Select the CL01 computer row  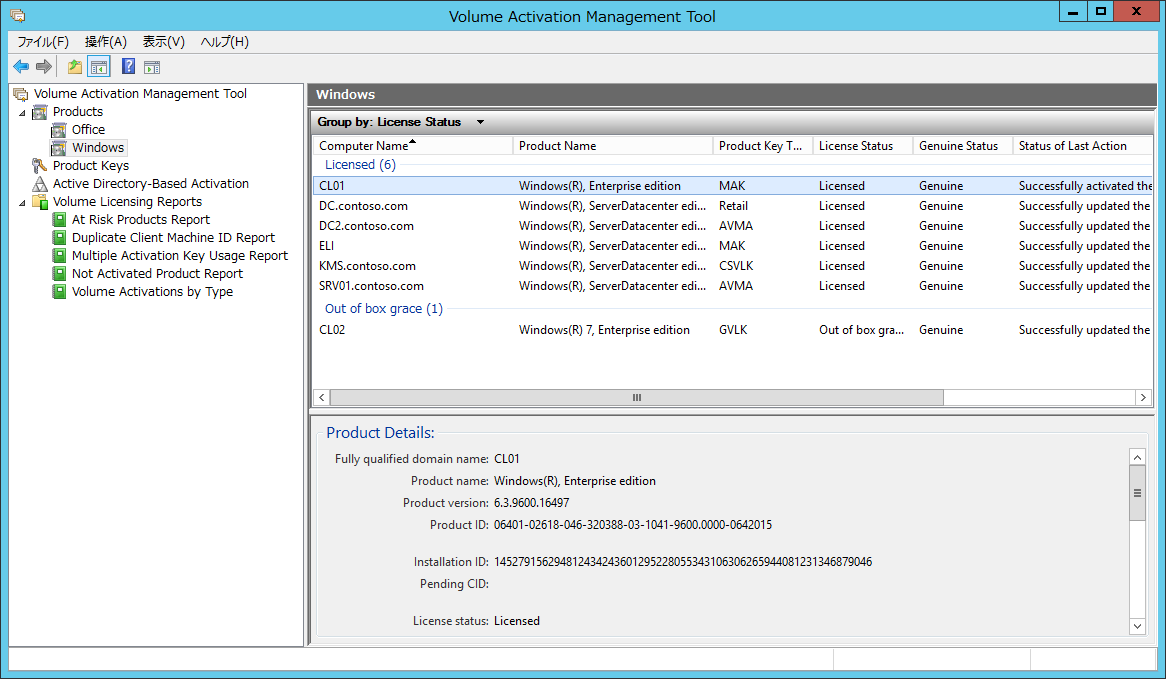732,186
